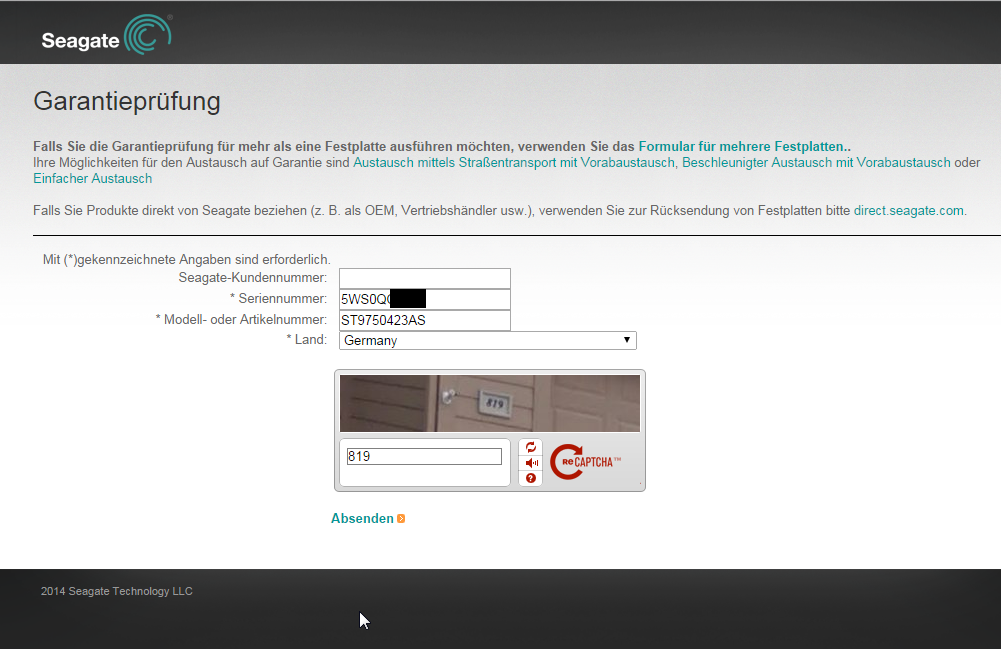Open the reCAPTCHA help icon
Screen dimensions: 1001x649
pyautogui.click(x=530, y=478)
